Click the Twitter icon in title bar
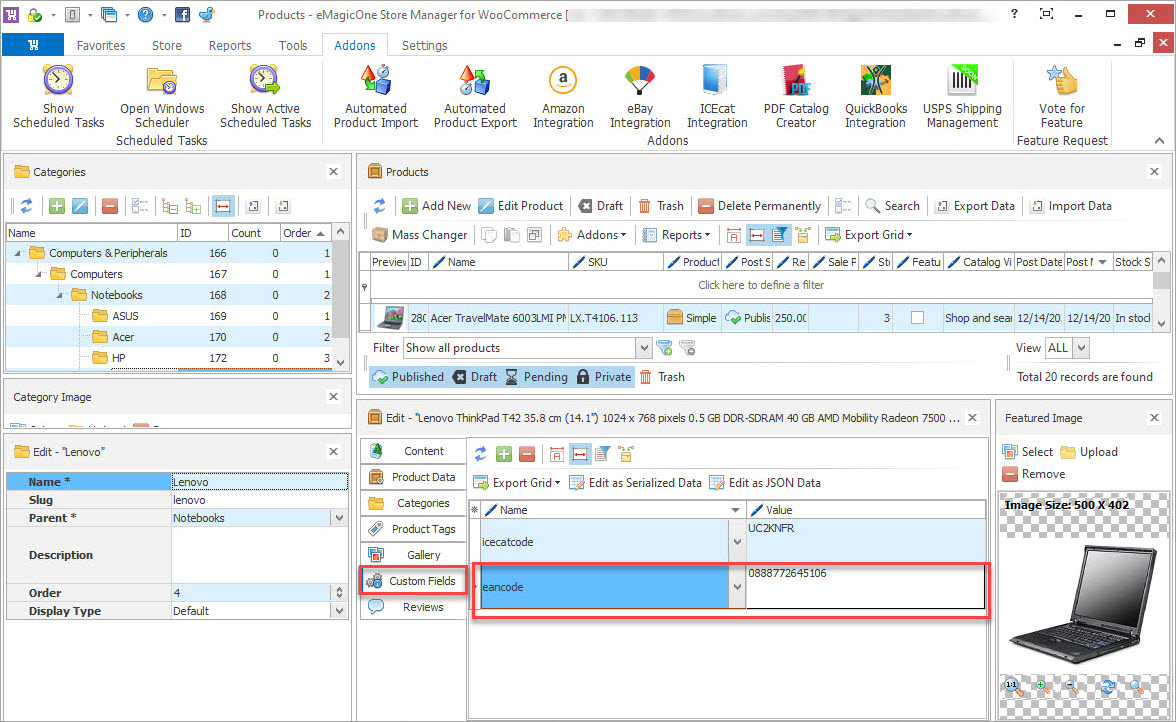Image resolution: width=1176 pixels, height=722 pixels. point(207,14)
